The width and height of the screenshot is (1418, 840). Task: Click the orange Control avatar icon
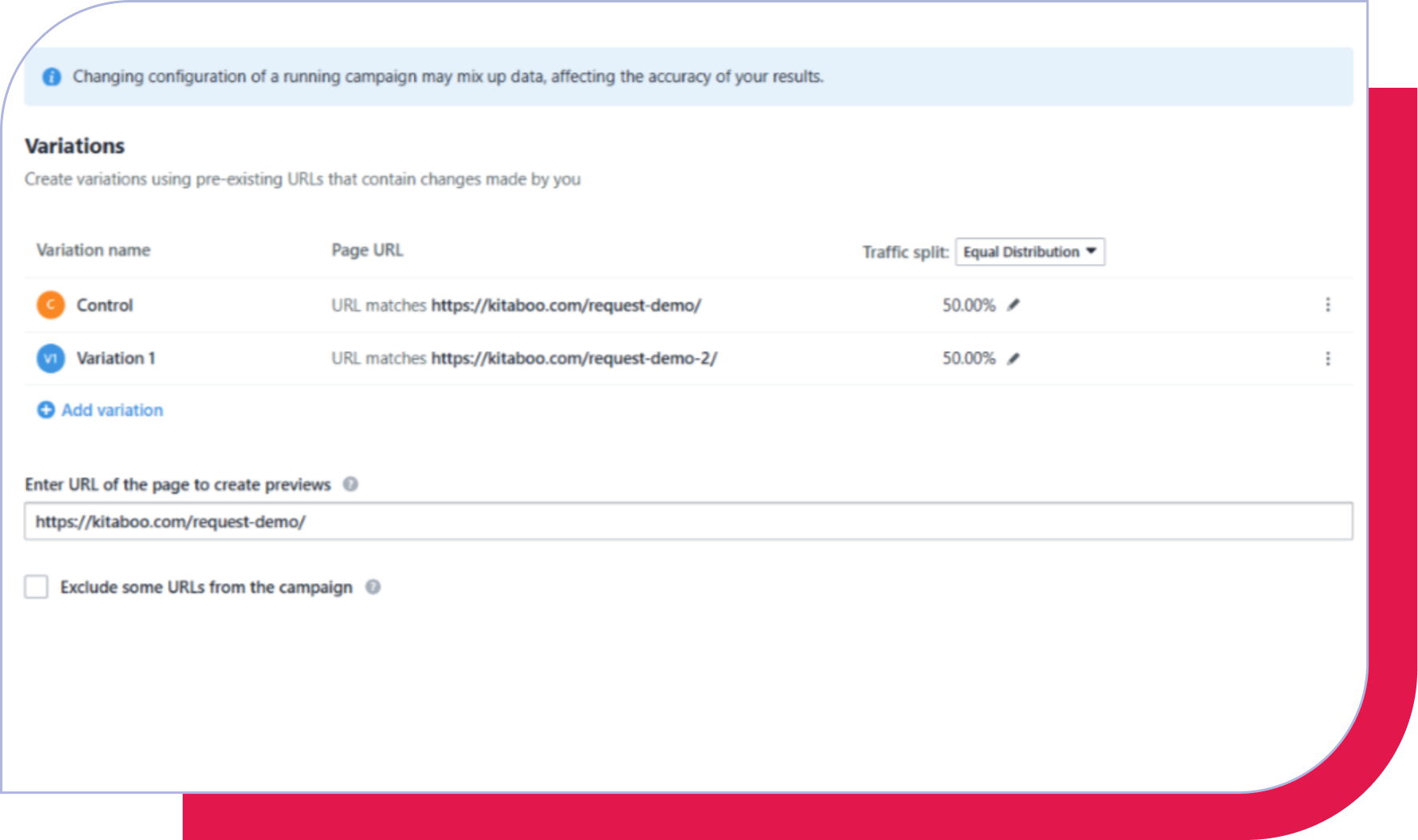pos(50,305)
